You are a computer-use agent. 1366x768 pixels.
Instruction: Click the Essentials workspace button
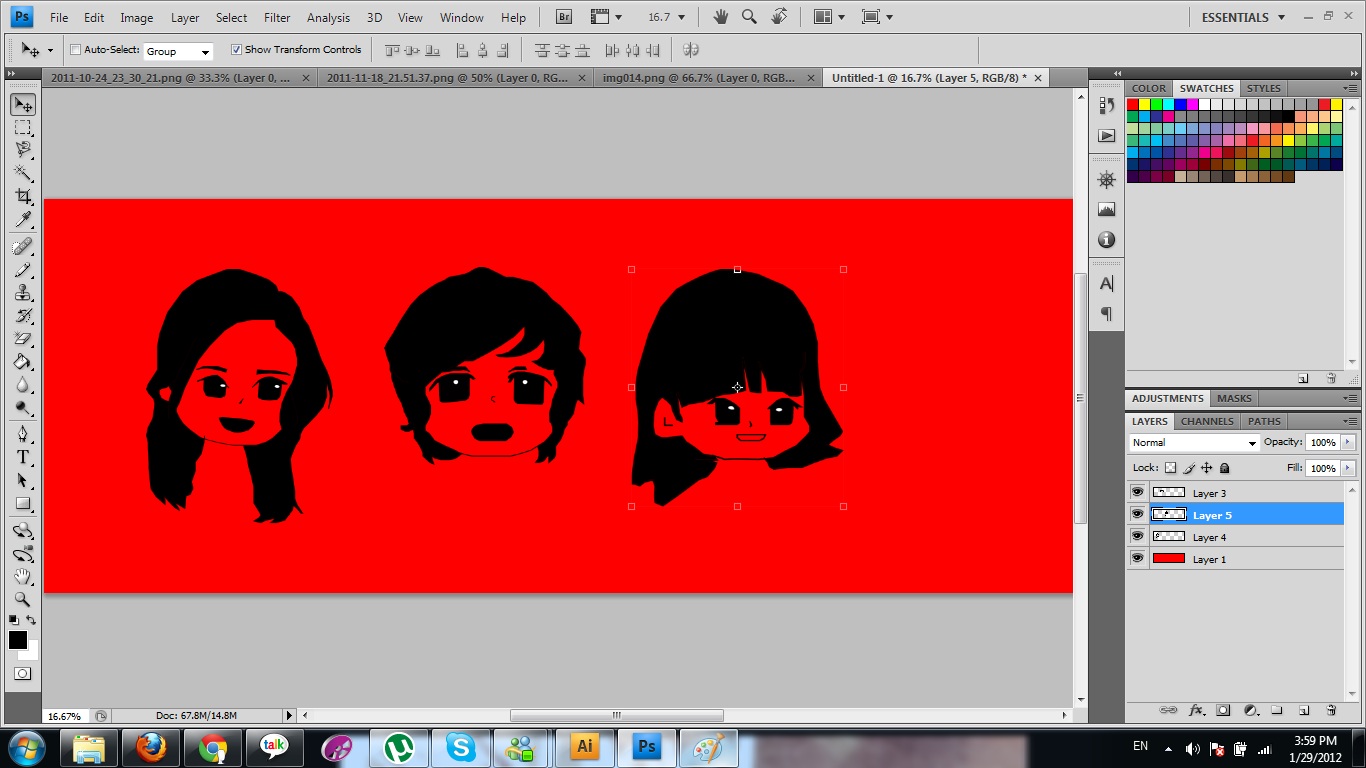point(1235,17)
